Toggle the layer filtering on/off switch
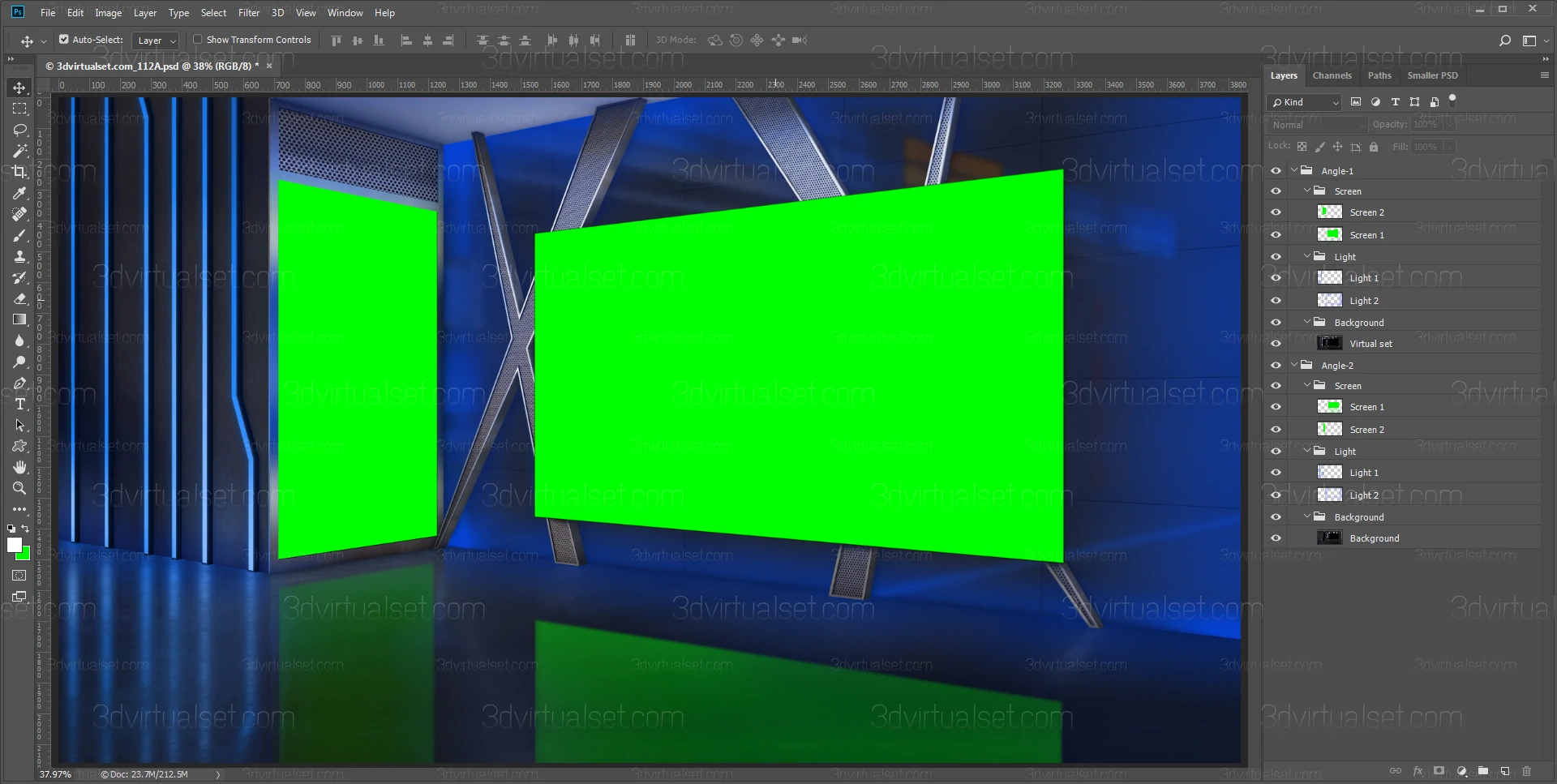The image size is (1557, 784). (1452, 101)
